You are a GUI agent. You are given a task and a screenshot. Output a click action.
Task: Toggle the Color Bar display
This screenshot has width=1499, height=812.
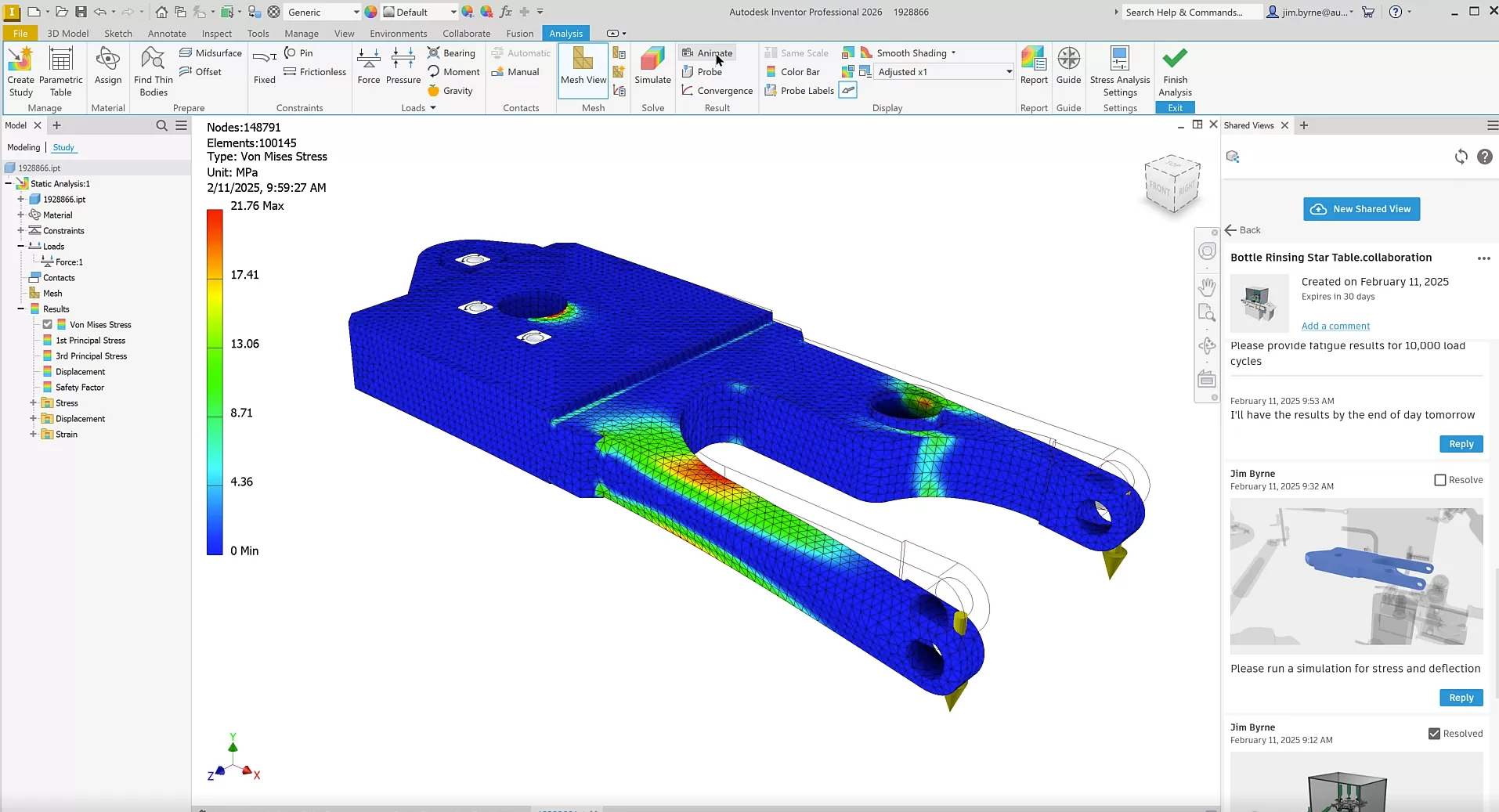pyautogui.click(x=795, y=71)
